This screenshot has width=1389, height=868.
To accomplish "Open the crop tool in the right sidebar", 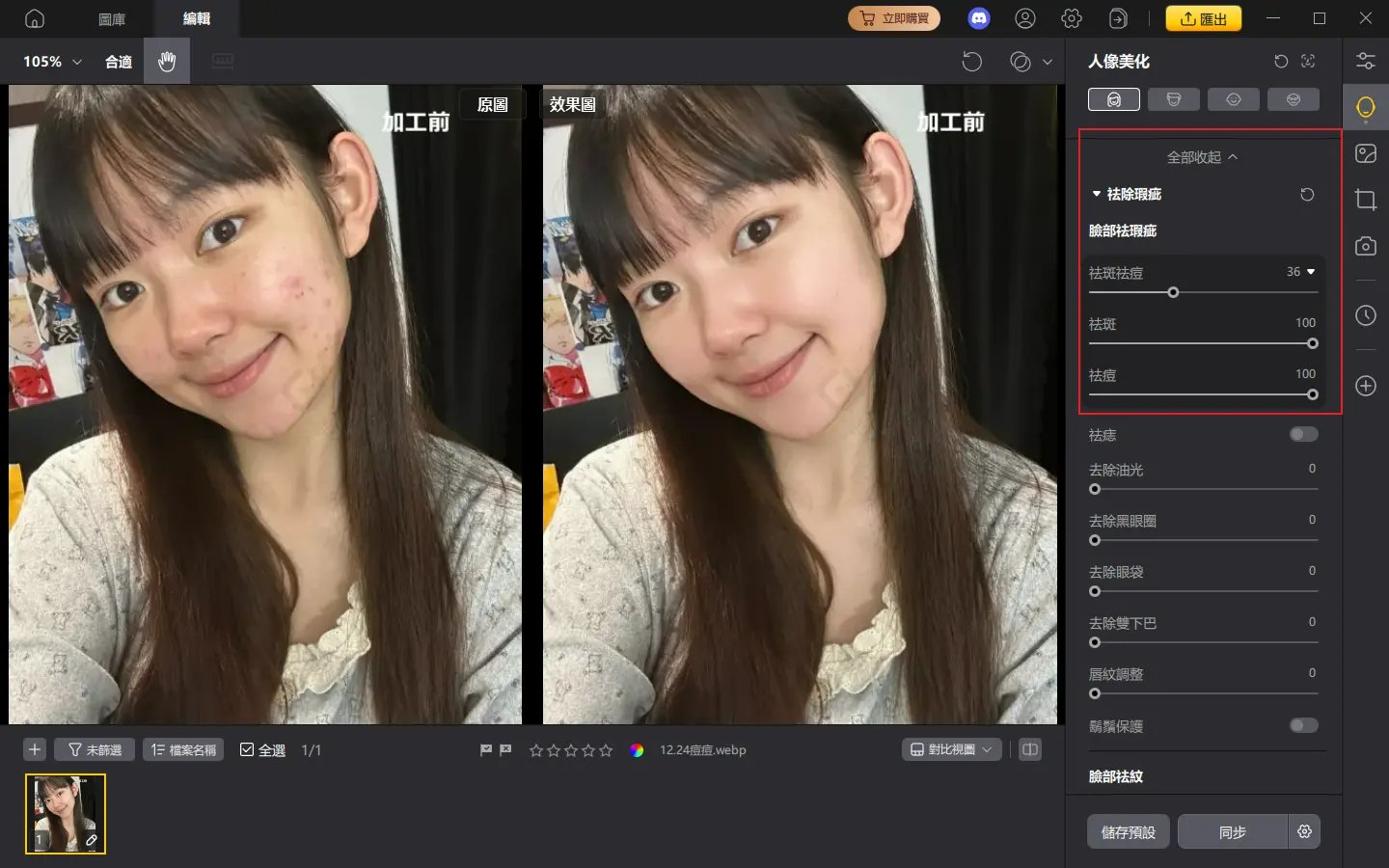I will point(1366,200).
